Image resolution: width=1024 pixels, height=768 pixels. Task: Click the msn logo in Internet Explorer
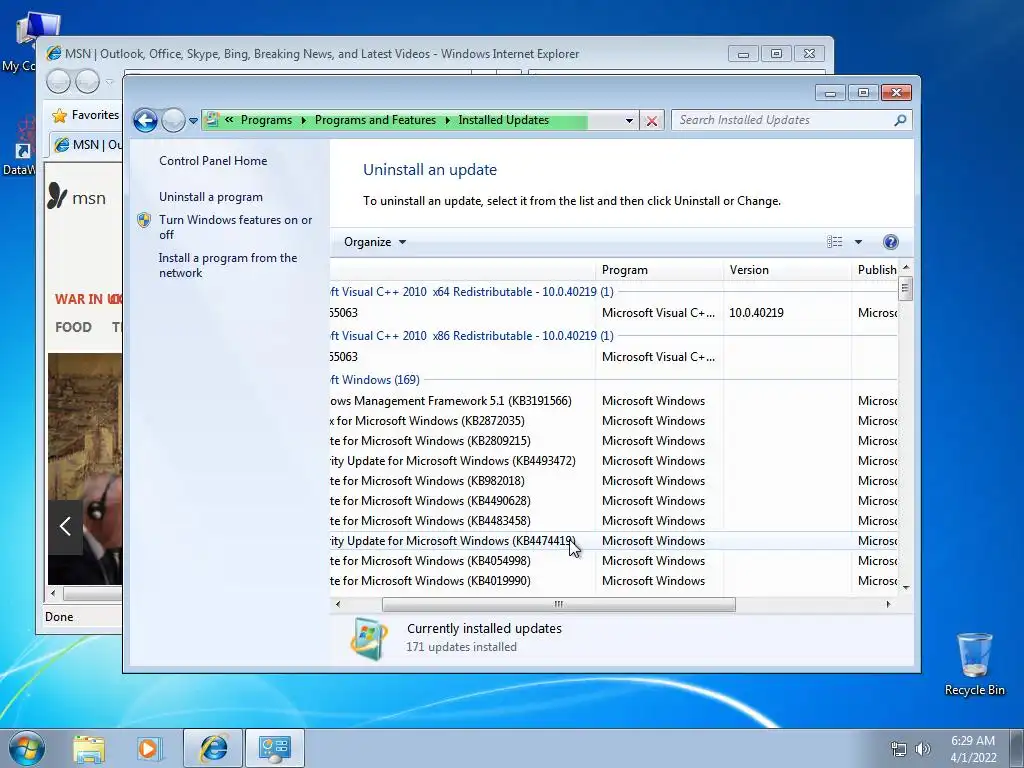click(x=76, y=197)
